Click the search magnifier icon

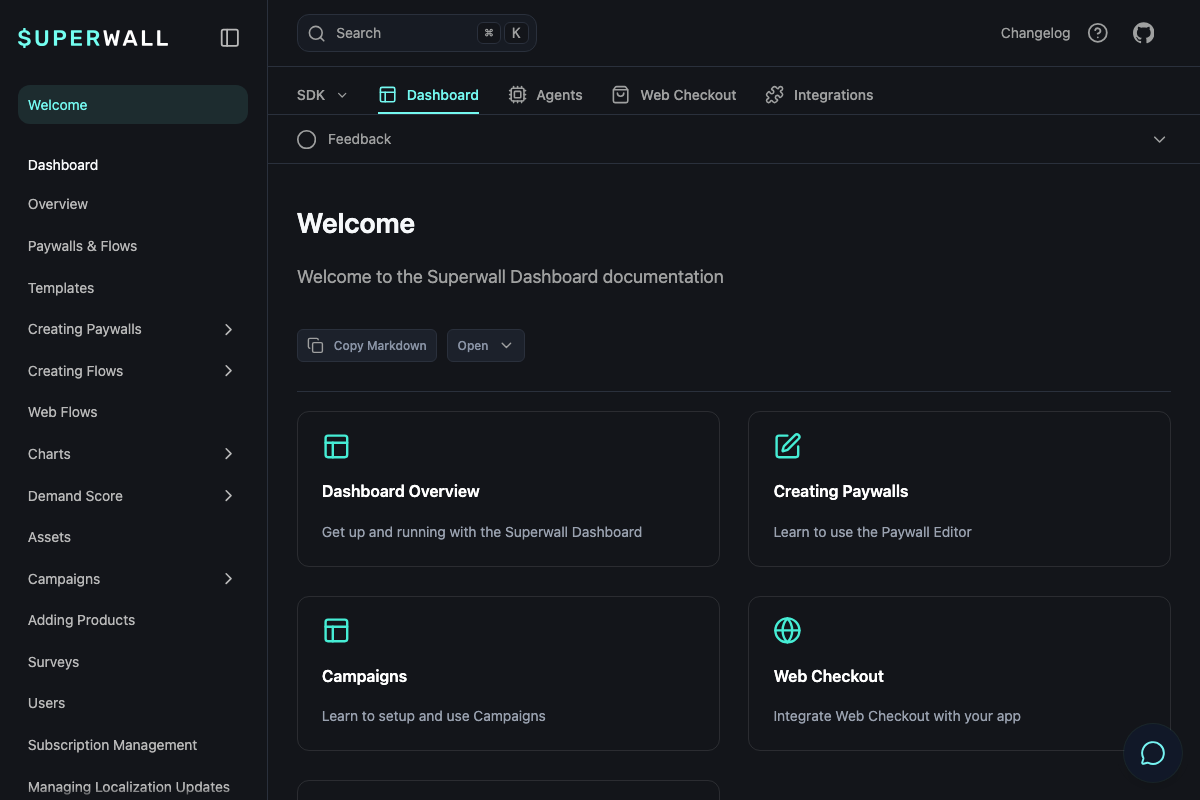pos(316,33)
